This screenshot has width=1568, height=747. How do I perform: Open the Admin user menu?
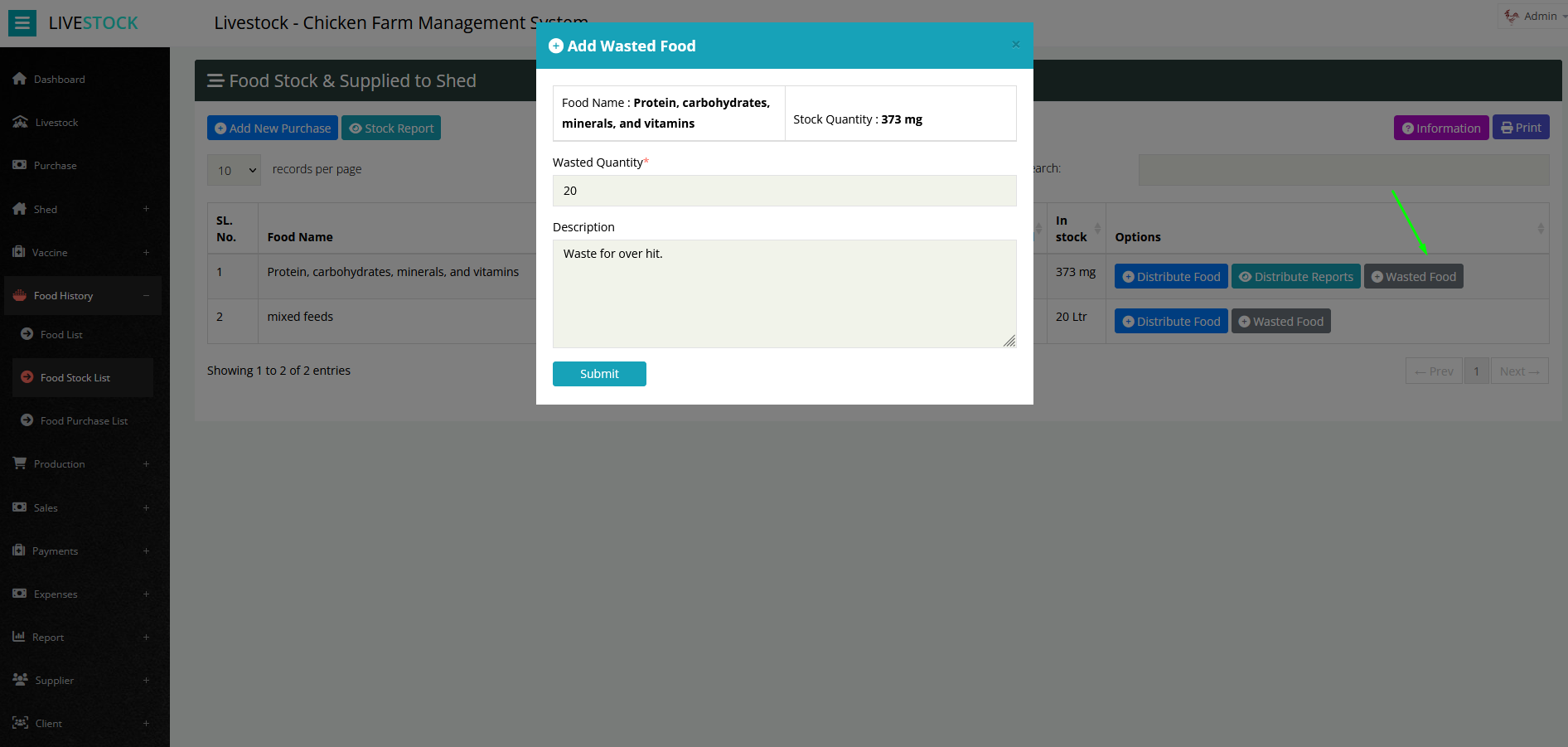pyautogui.click(x=1532, y=16)
